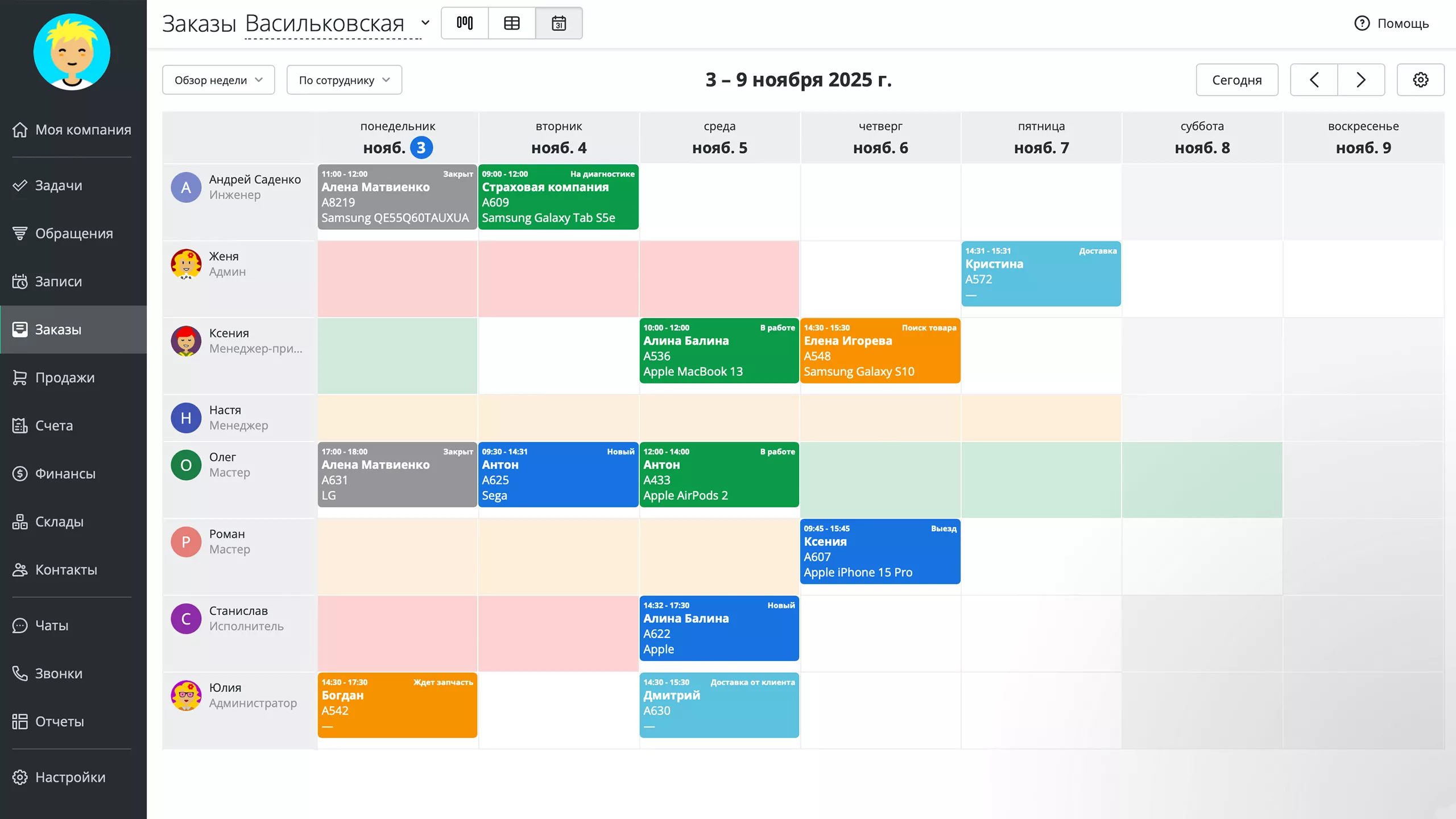Go to Склады sidebar section
1456x819 pixels.
coord(59,522)
